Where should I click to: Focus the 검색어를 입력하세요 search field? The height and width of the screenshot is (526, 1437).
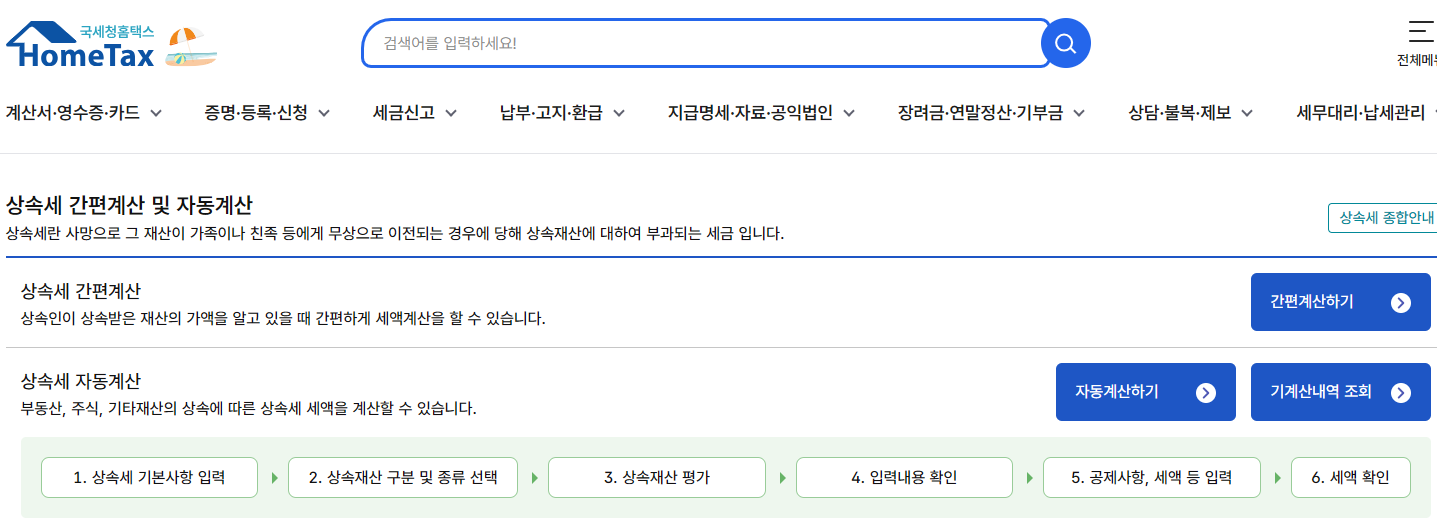[x=700, y=43]
